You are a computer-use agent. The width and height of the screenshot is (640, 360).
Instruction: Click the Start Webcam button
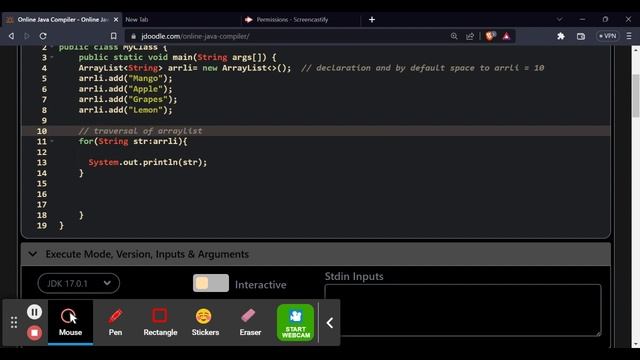point(296,323)
